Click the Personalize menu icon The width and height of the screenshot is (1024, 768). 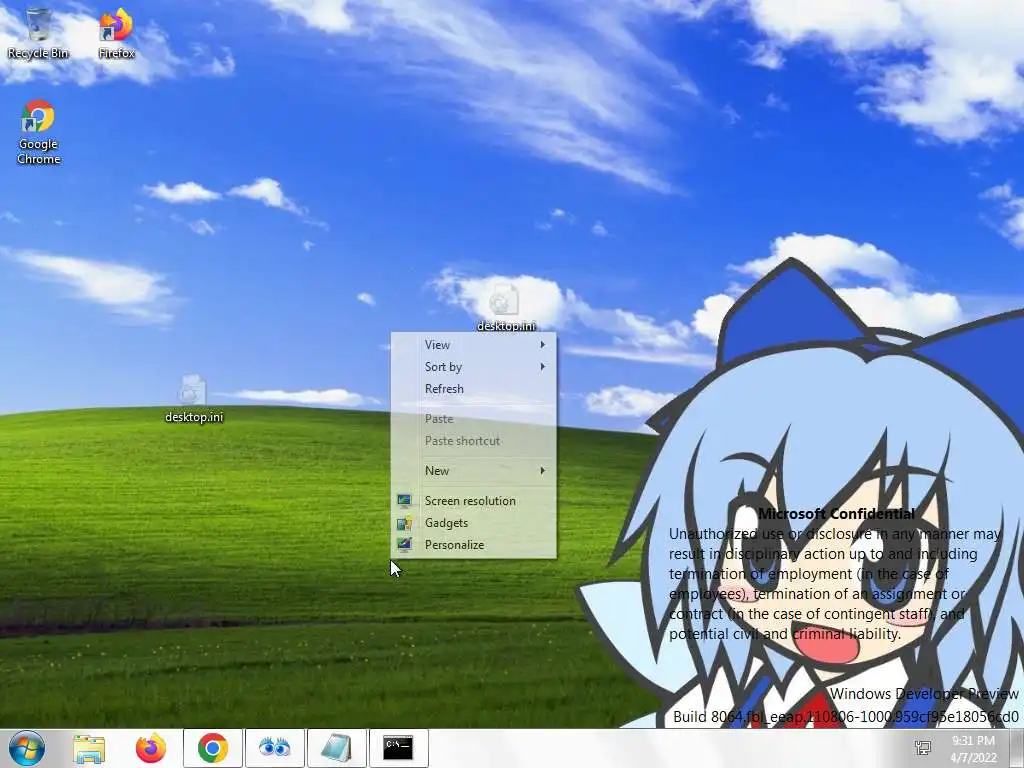pos(404,545)
